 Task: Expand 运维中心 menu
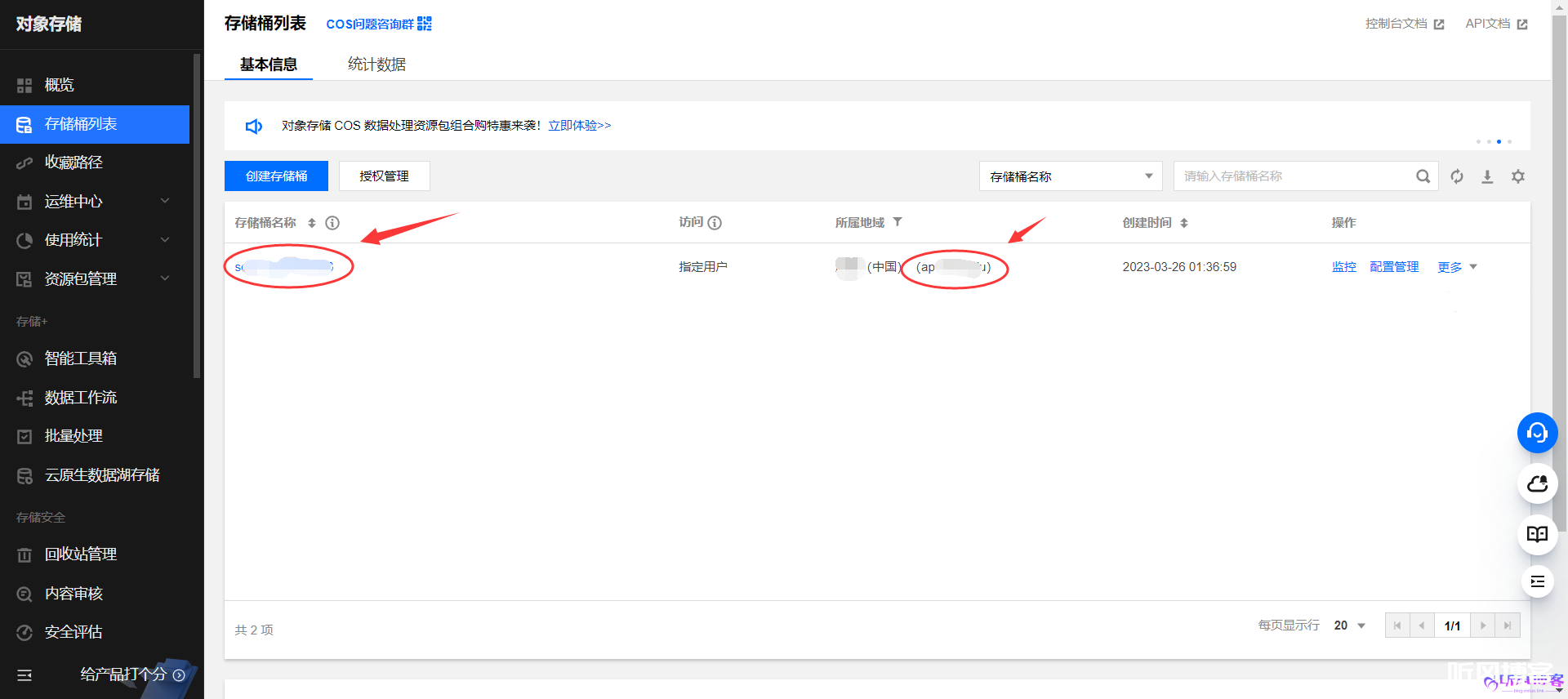[x=95, y=202]
